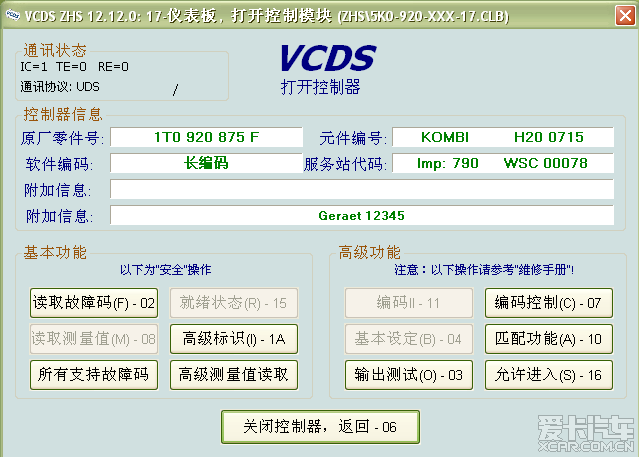639x457 pixels.
Task: Click the shop code field Imp: 790 WSC 00078
Action: 503,163
